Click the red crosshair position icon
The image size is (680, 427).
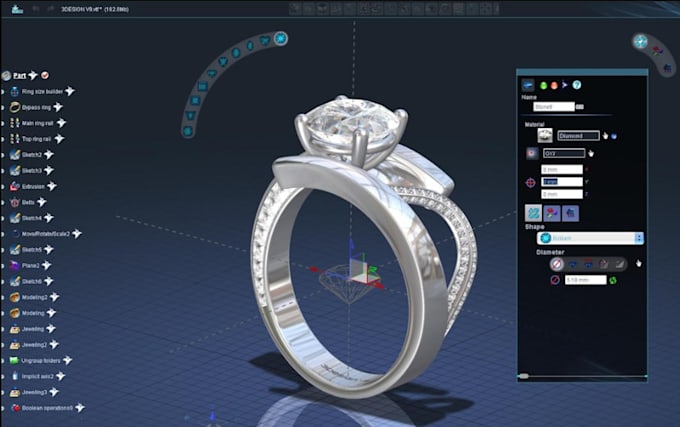[x=530, y=183]
